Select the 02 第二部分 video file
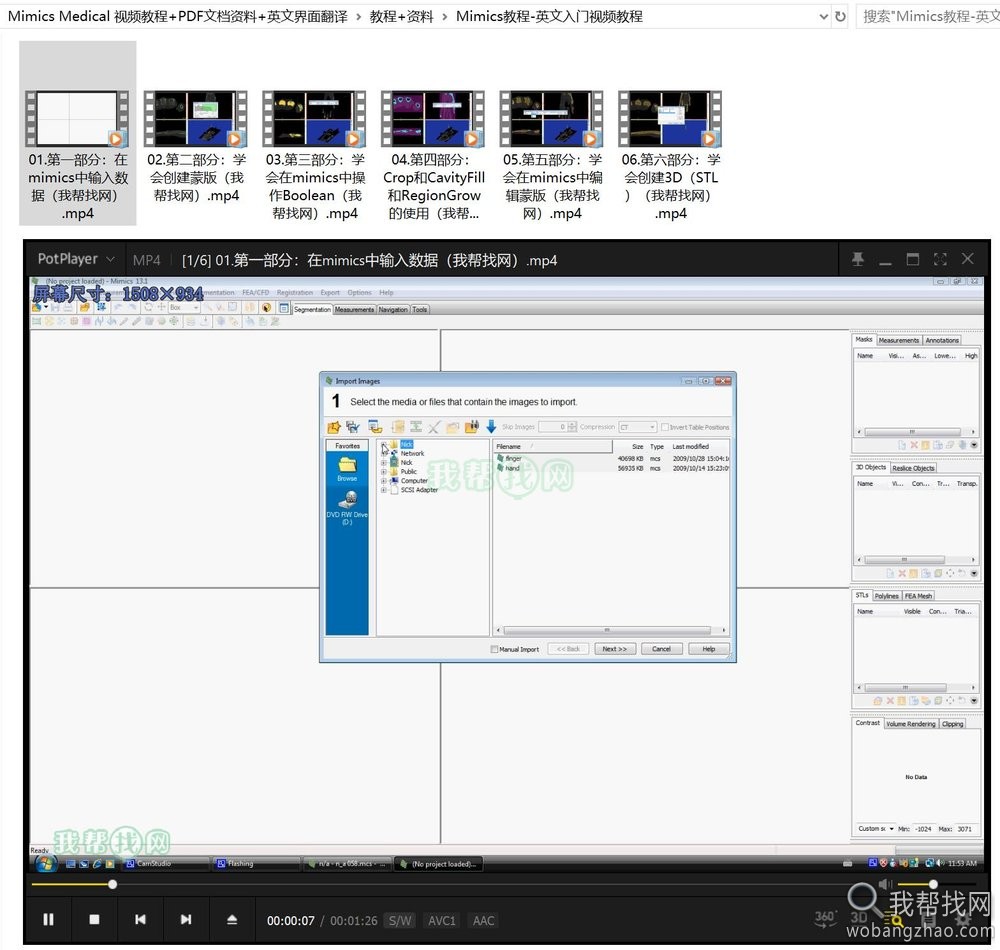This screenshot has height=950, width=1000. click(x=196, y=147)
